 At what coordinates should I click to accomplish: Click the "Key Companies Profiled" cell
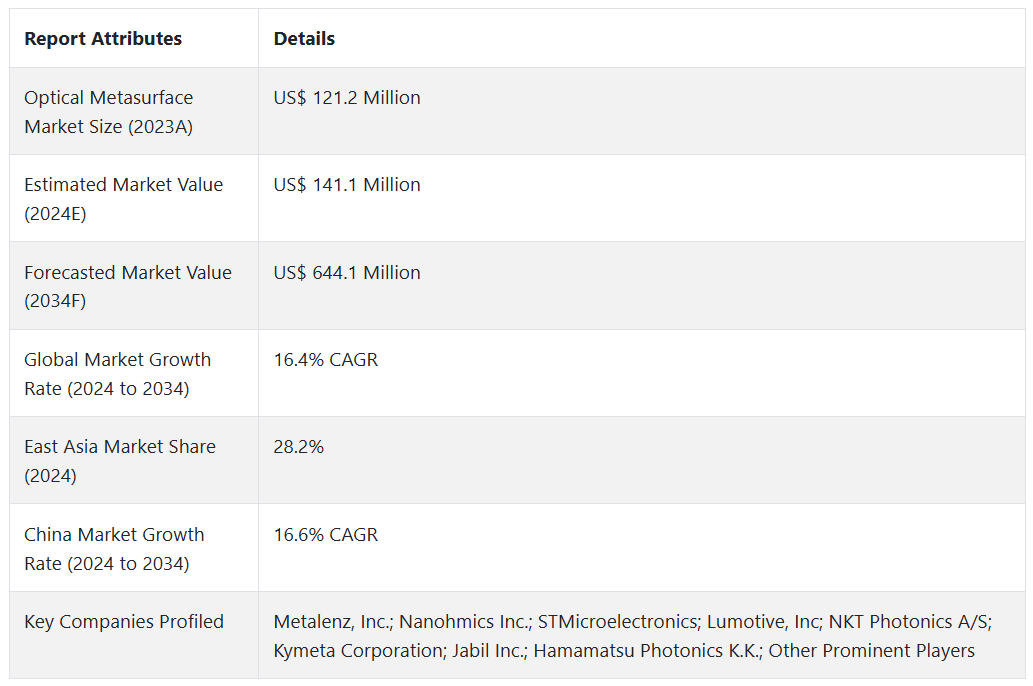[124, 622]
